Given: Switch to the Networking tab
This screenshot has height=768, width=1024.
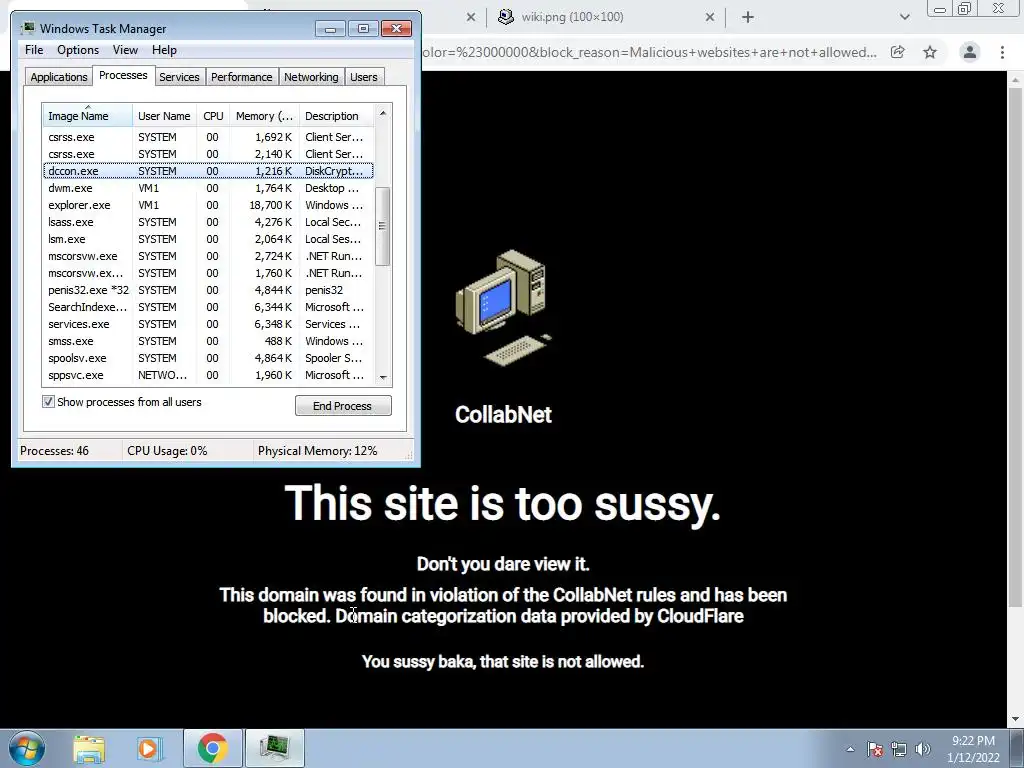Looking at the screenshot, I should [311, 77].
